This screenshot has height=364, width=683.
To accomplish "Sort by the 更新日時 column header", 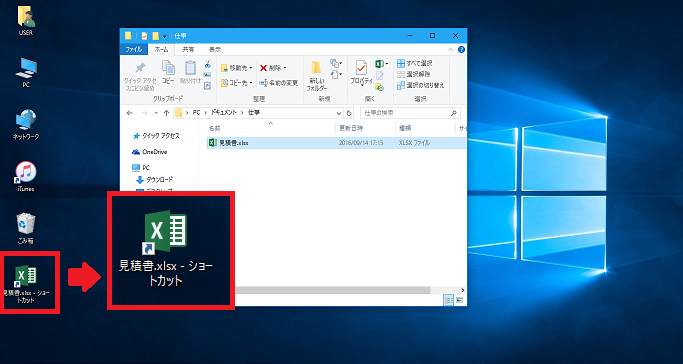I will click(x=366, y=128).
